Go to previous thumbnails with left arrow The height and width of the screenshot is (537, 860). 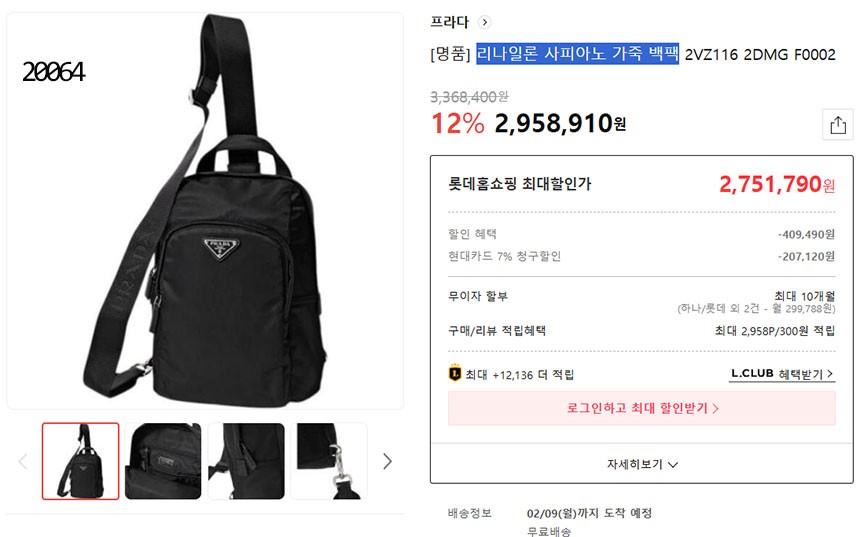pyautogui.click(x=23, y=461)
